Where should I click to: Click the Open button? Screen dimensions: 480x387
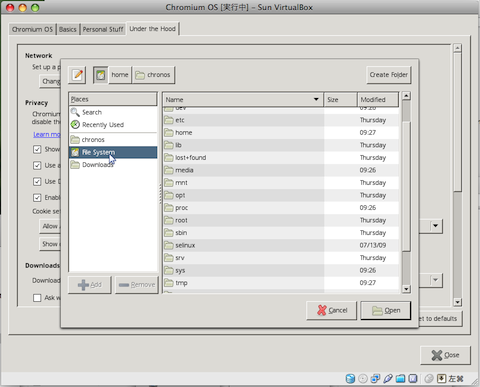(386, 311)
